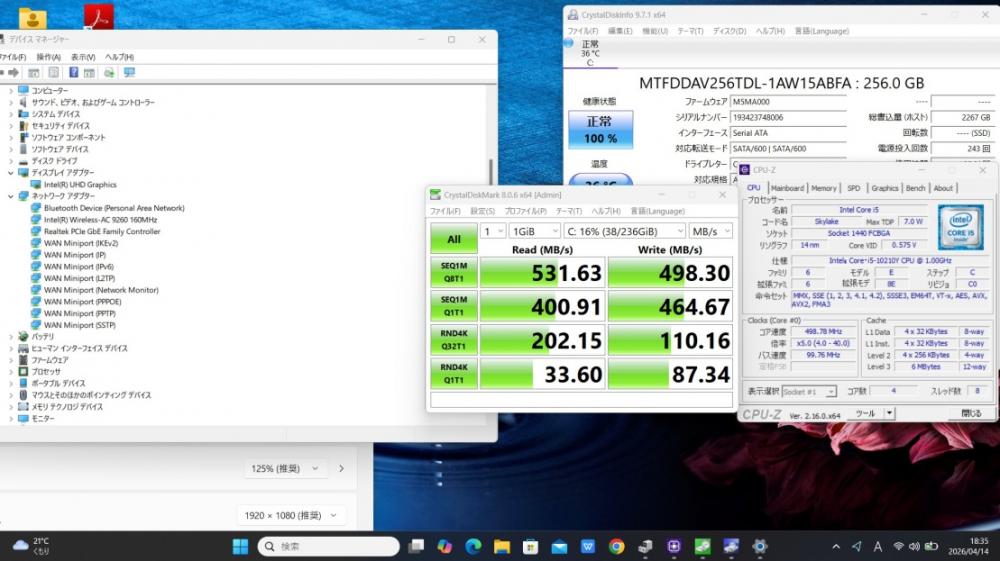Open the Adobe Acrobat desktop icon
The height and width of the screenshot is (561, 1000).
pyautogui.click(x=98, y=17)
